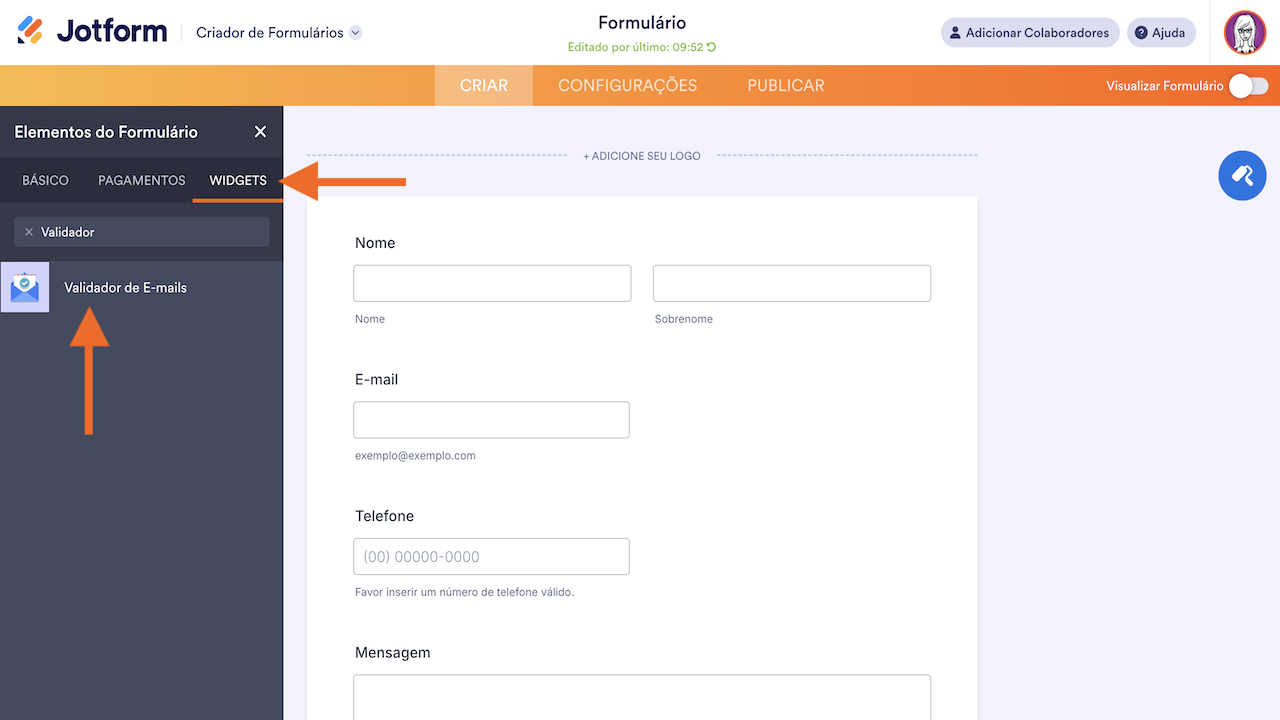This screenshot has height=720, width=1280.
Task: Open the Ajuda help button
Action: click(x=1160, y=33)
